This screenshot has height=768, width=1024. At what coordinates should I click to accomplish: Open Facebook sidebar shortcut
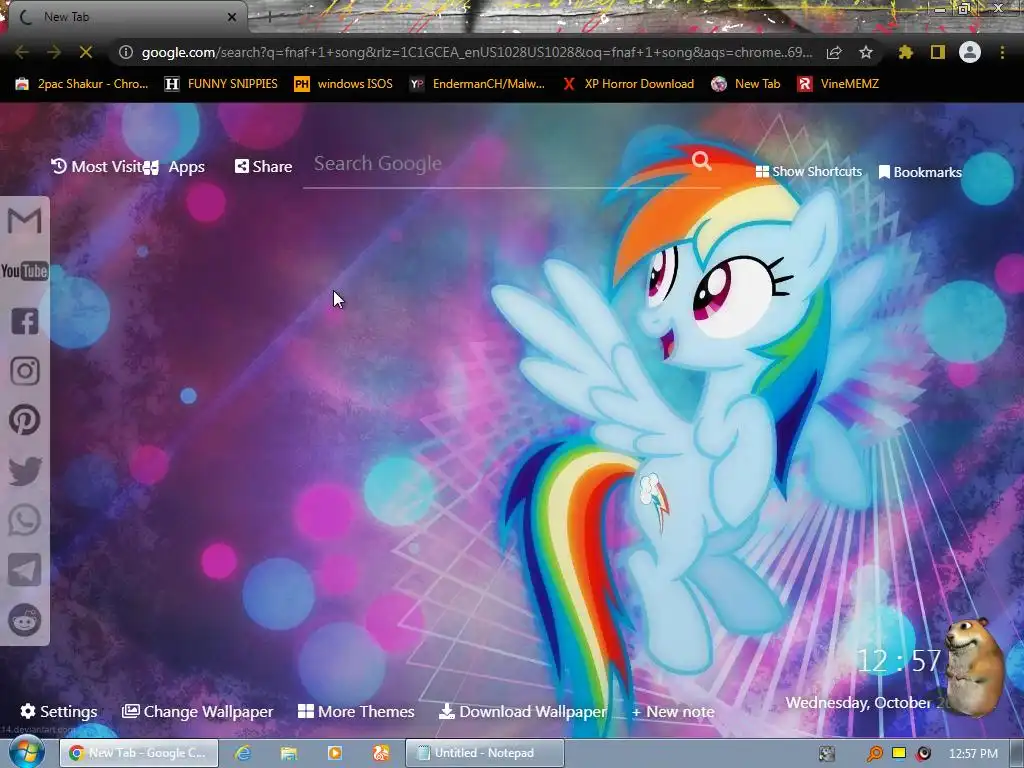(x=25, y=321)
